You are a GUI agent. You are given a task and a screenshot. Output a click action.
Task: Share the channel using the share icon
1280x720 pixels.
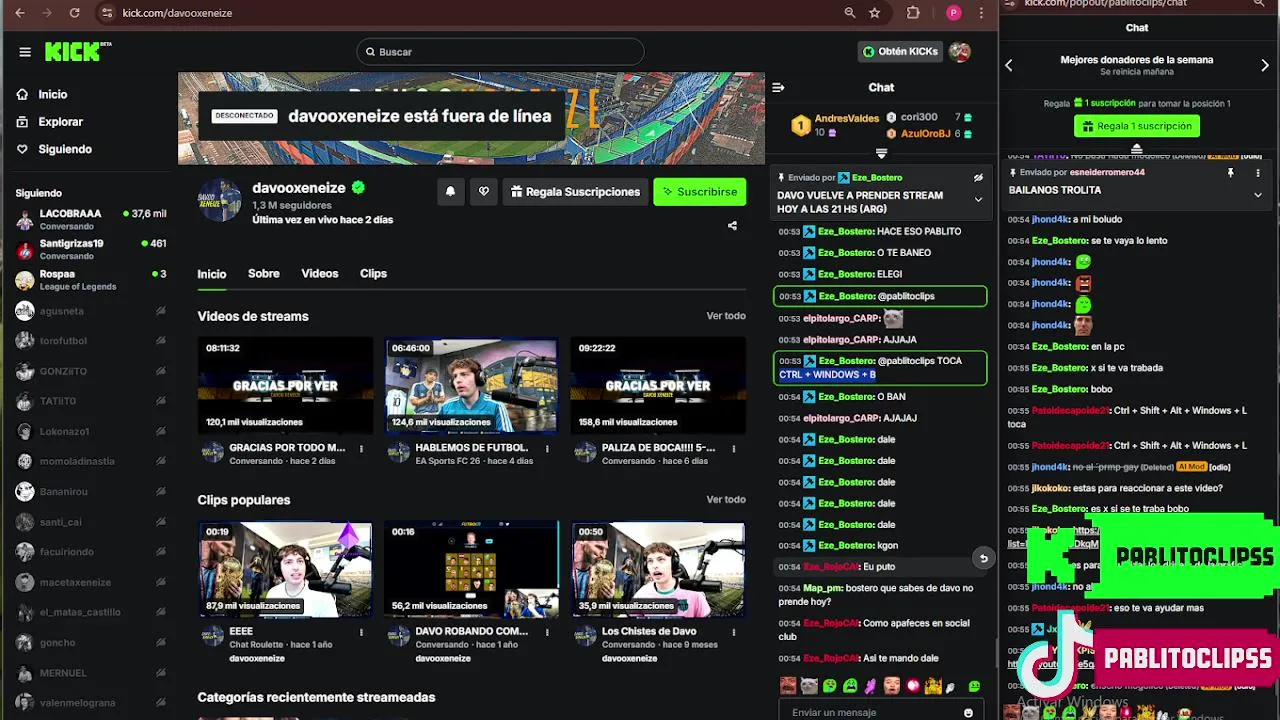point(732,226)
